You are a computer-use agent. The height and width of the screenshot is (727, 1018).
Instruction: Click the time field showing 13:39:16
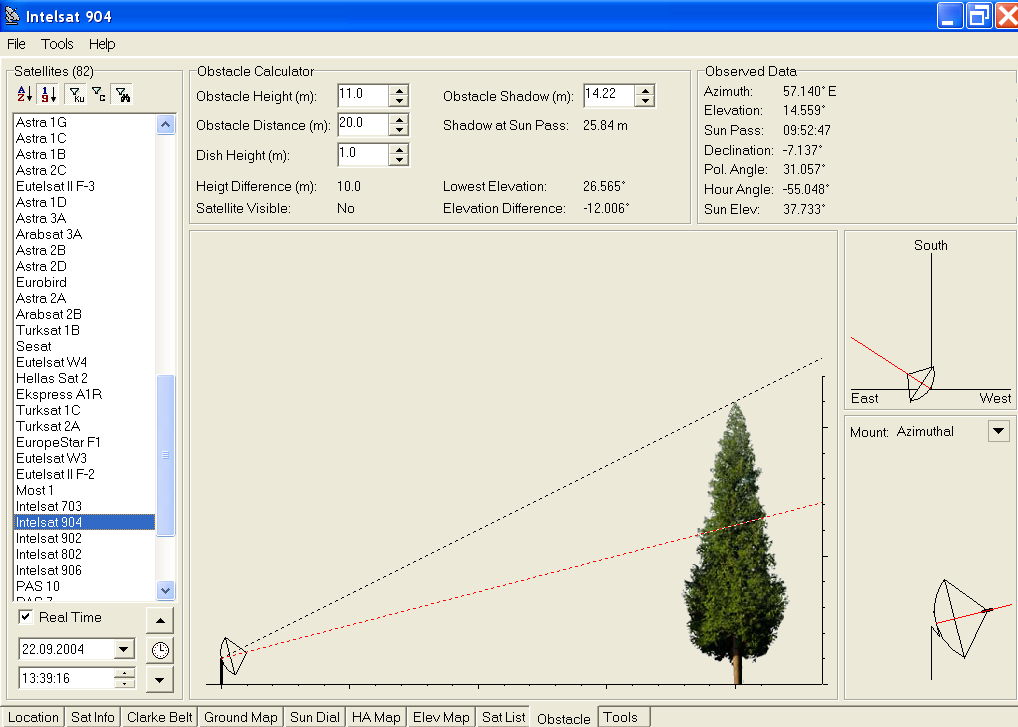tap(66, 678)
